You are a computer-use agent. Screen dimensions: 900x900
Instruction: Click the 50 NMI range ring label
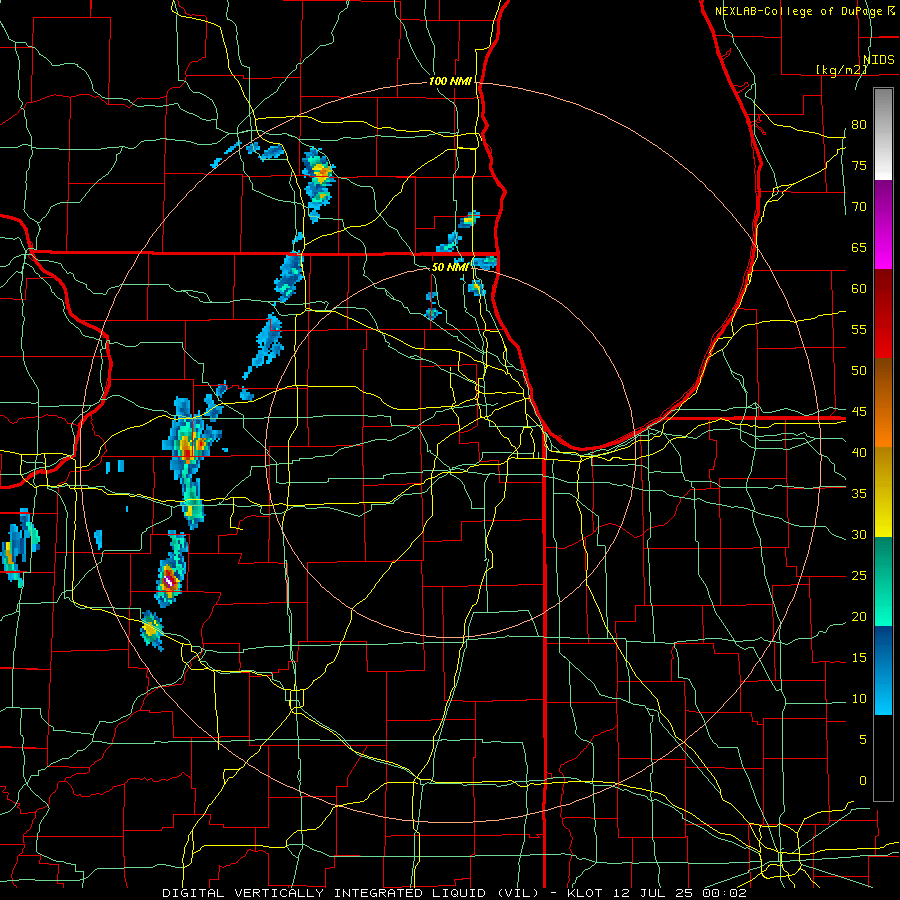449,267
